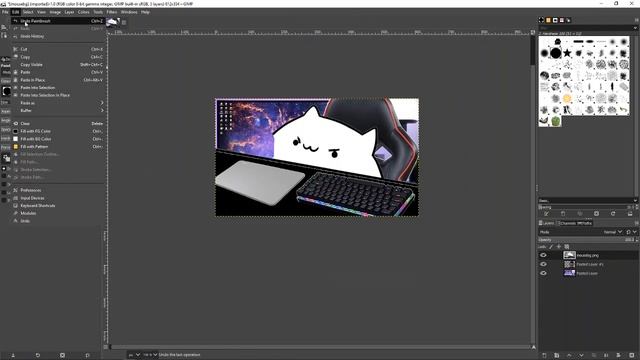
Task: Open Keyboard Shortcuts entry
Action: point(58,206)
